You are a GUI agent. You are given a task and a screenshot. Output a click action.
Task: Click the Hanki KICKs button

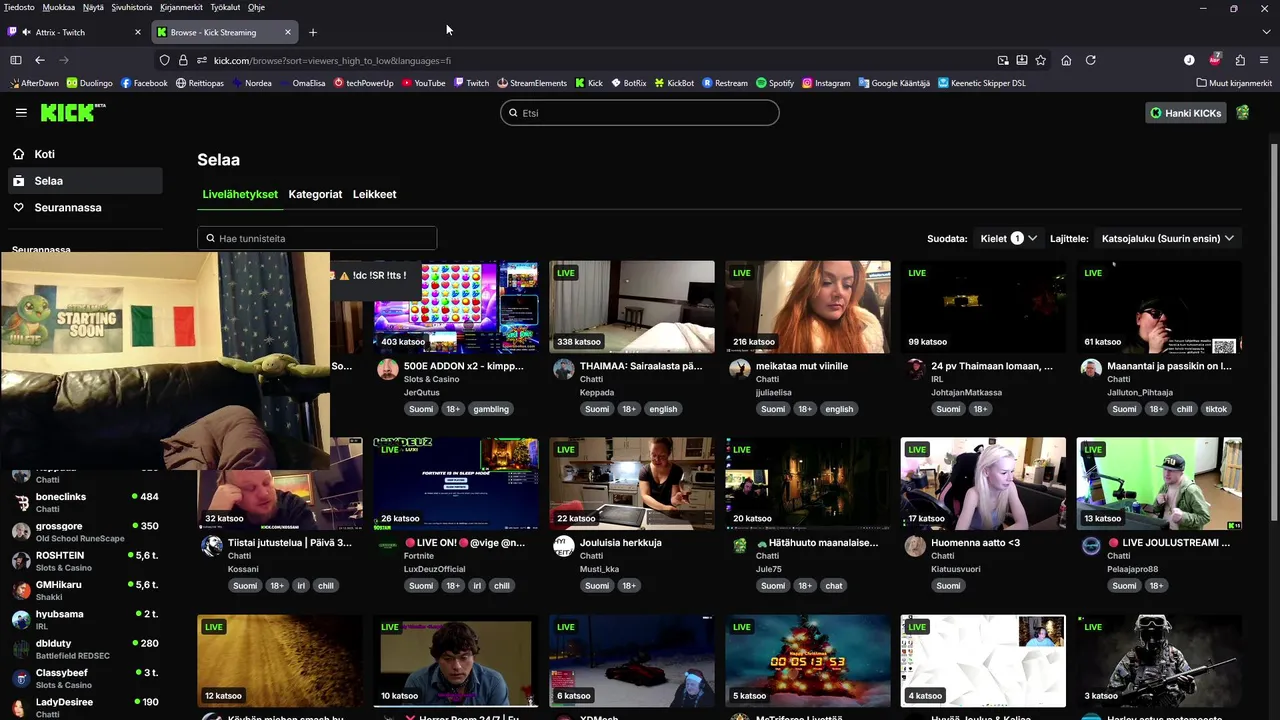(x=1185, y=113)
